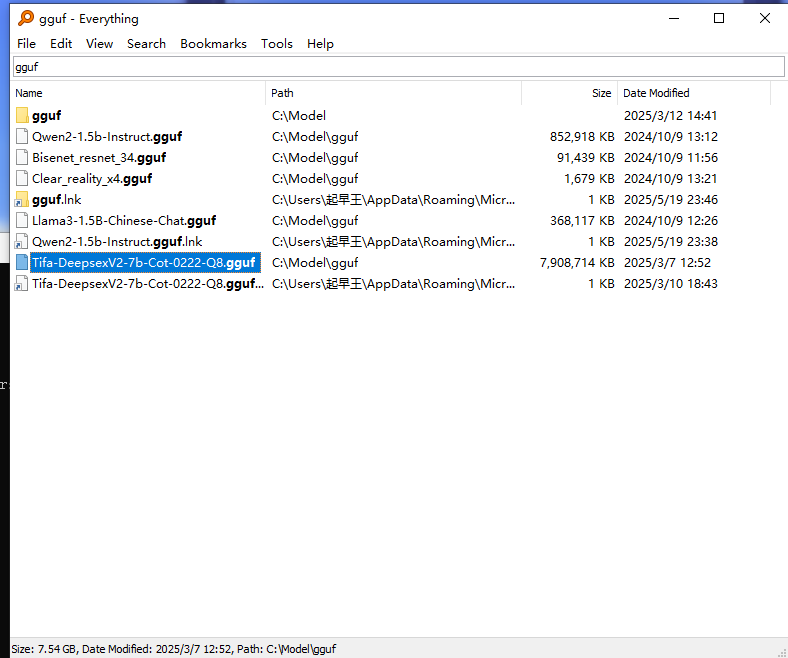Click the date 2024/10/9 12:26
This screenshot has height=658, width=788.
671,221
